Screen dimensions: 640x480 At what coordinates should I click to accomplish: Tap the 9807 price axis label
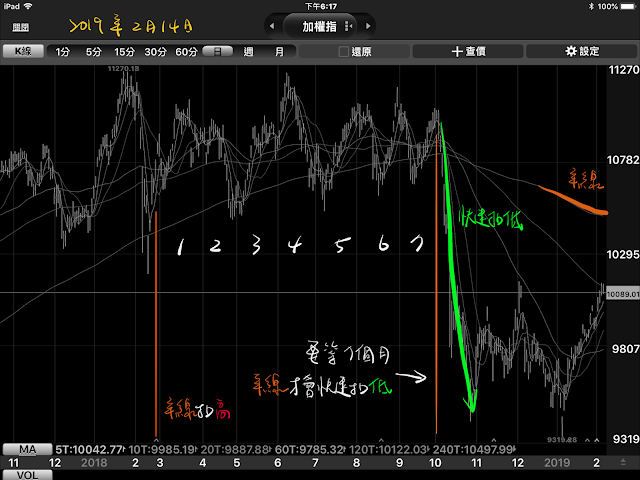(625, 349)
